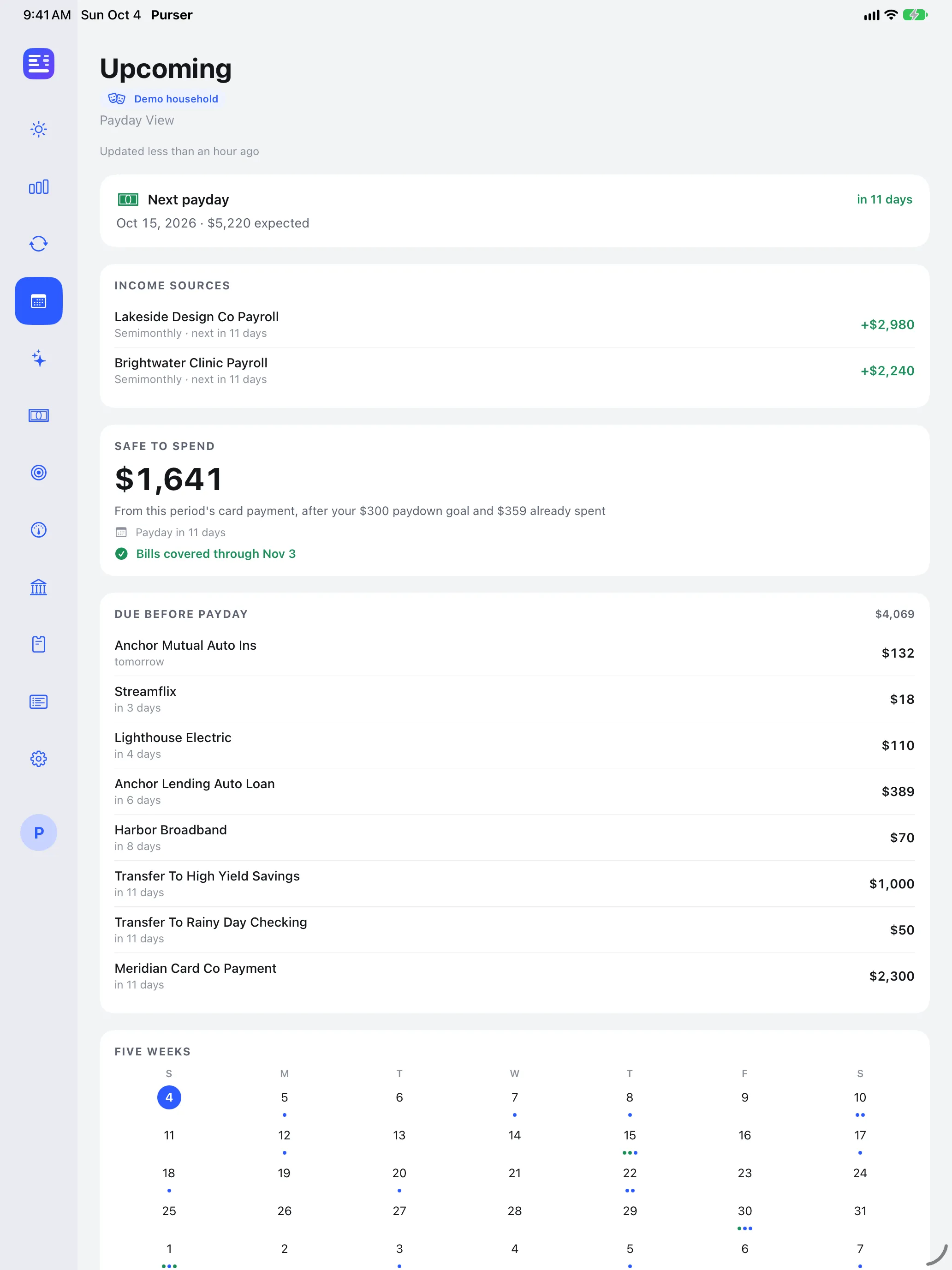Open the clipboard sidebar icon
The height and width of the screenshot is (1270, 952).
38,644
